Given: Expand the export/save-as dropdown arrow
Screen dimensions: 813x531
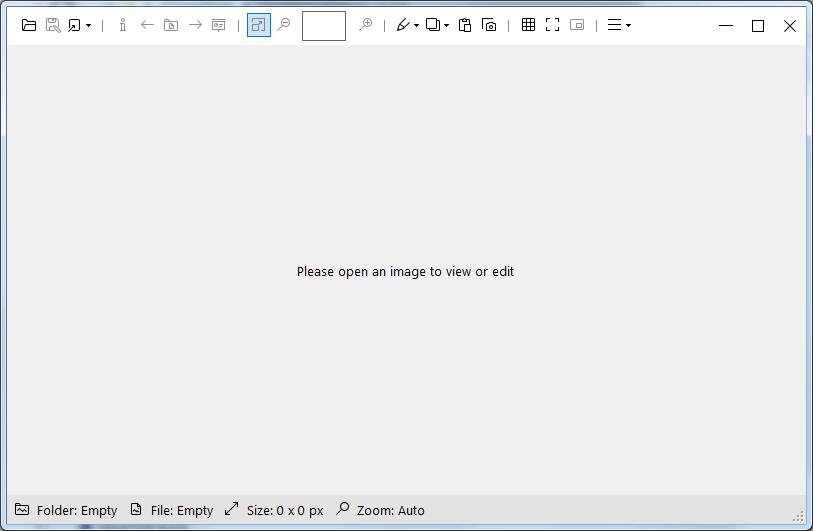Looking at the screenshot, I should coord(88,26).
